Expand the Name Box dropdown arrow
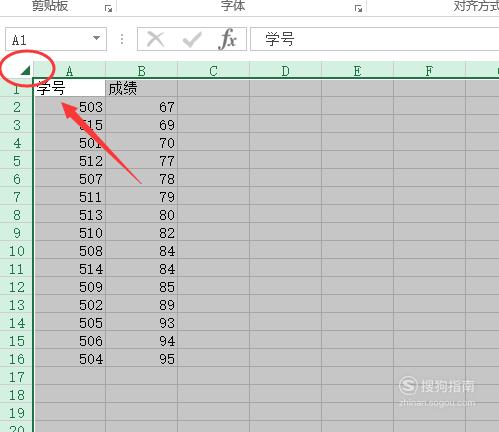Viewport: 499px width, 432px height. (x=96, y=38)
